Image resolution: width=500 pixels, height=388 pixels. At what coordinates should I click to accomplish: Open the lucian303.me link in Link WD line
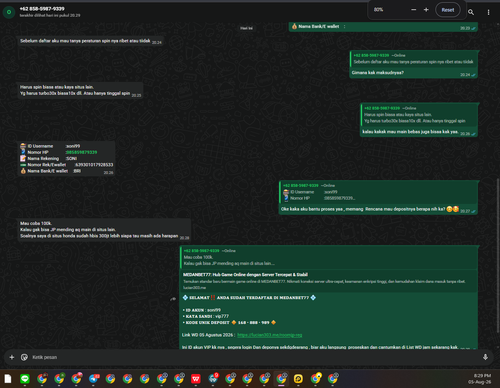270,335
